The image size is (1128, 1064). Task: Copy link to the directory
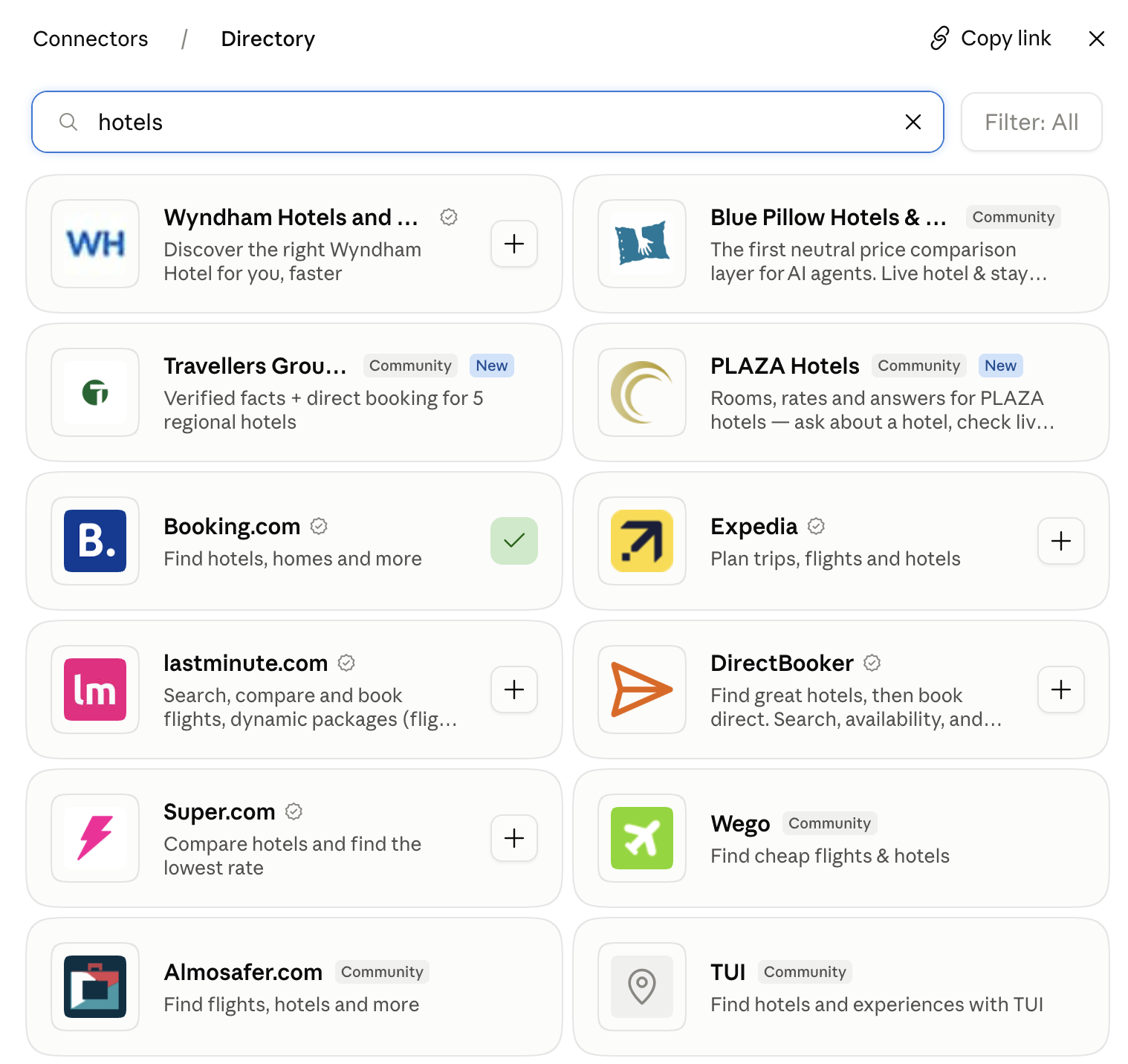coord(991,39)
